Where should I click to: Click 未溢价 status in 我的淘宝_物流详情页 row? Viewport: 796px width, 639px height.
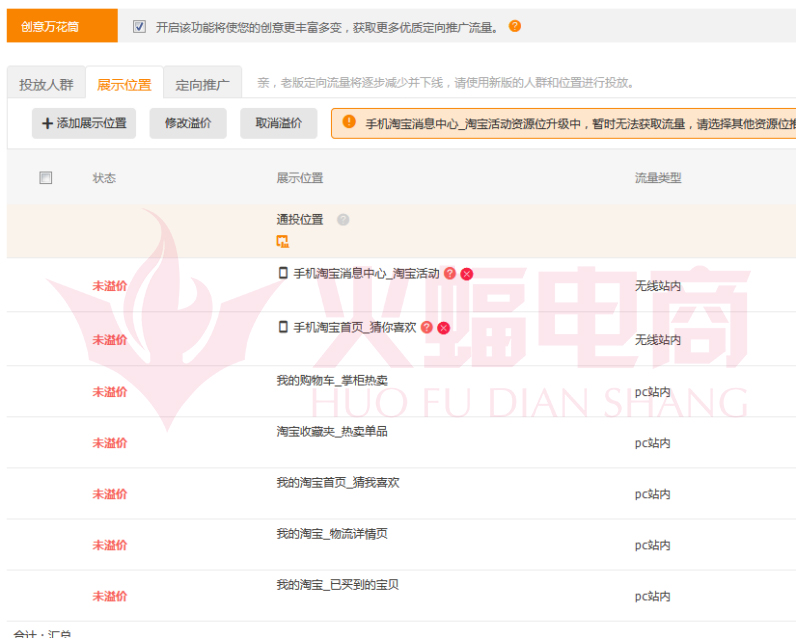click(x=110, y=546)
